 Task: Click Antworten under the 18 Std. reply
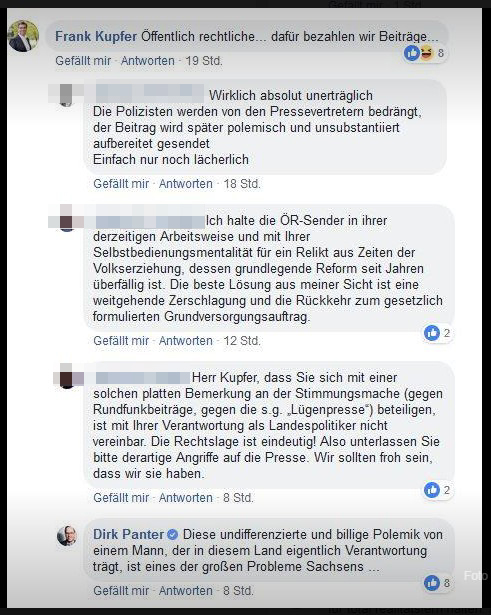pos(185,184)
